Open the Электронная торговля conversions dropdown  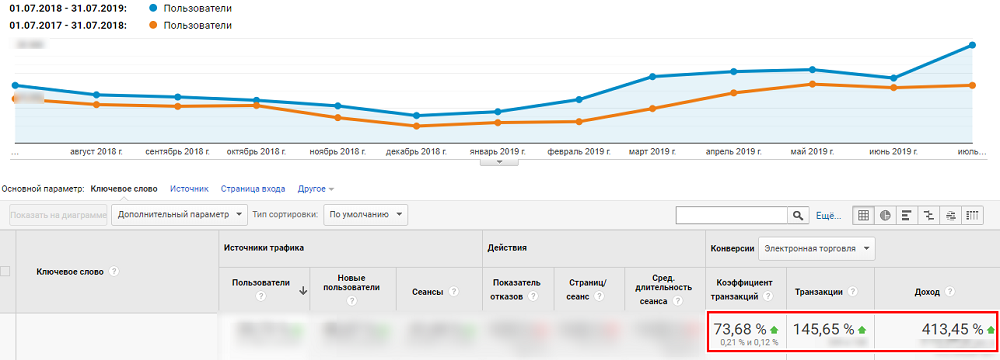[816, 248]
